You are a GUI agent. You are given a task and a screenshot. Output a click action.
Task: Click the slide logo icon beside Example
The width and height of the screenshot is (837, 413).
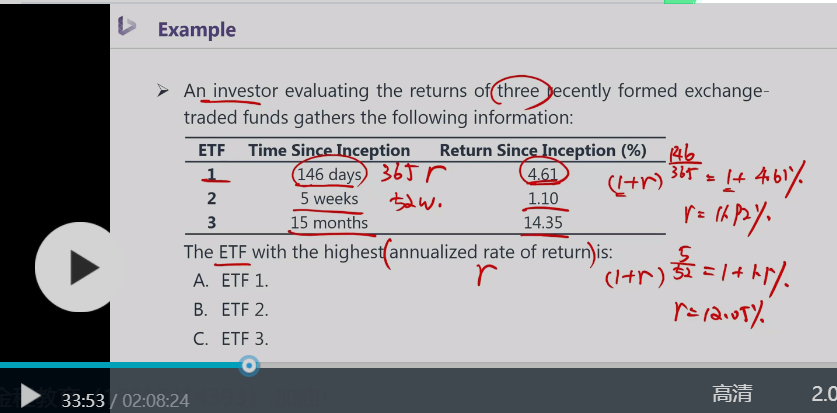click(127, 27)
